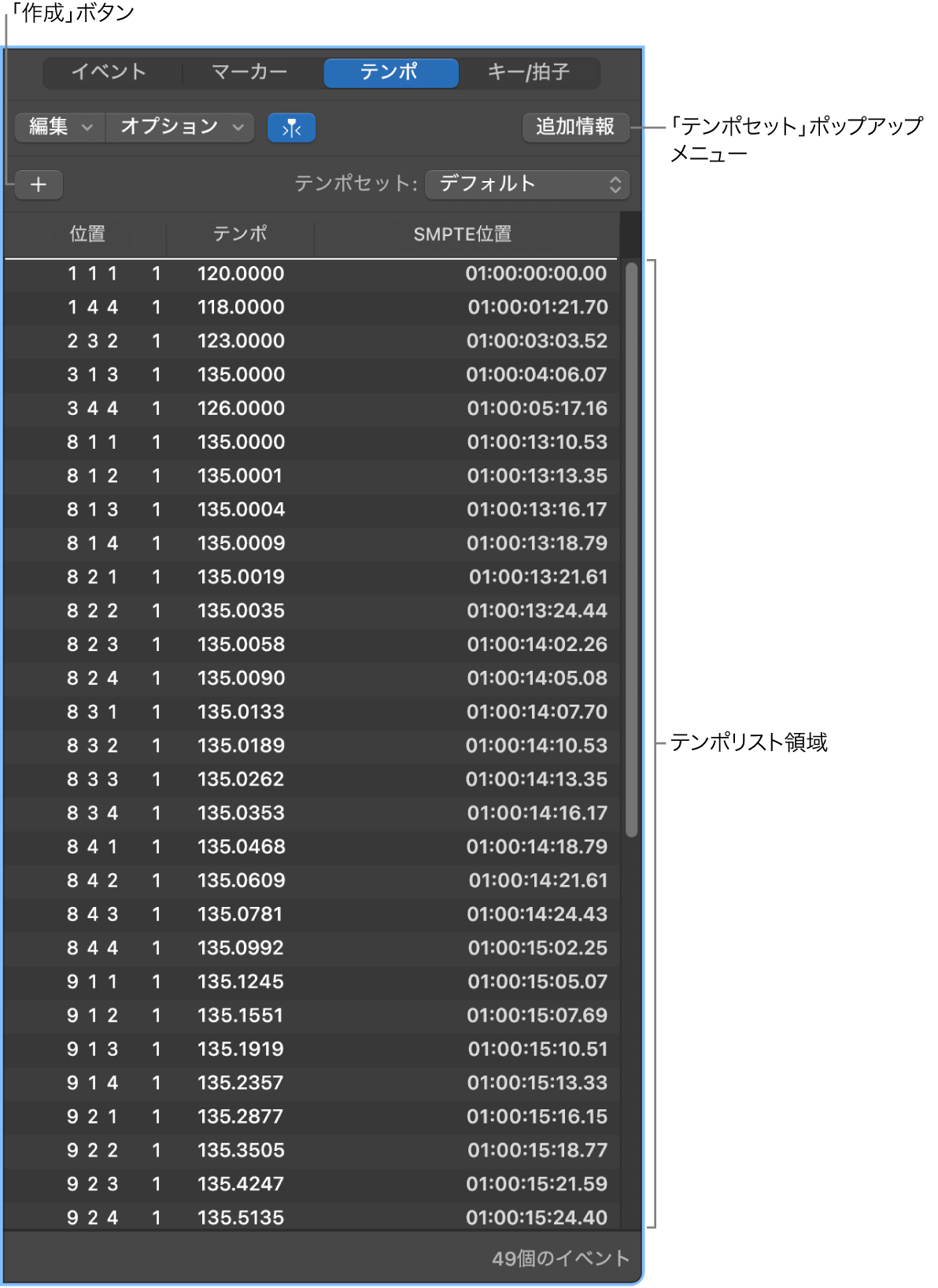Open the キー/拍子 tab
This screenshot has height=1288, width=938.
(x=530, y=72)
